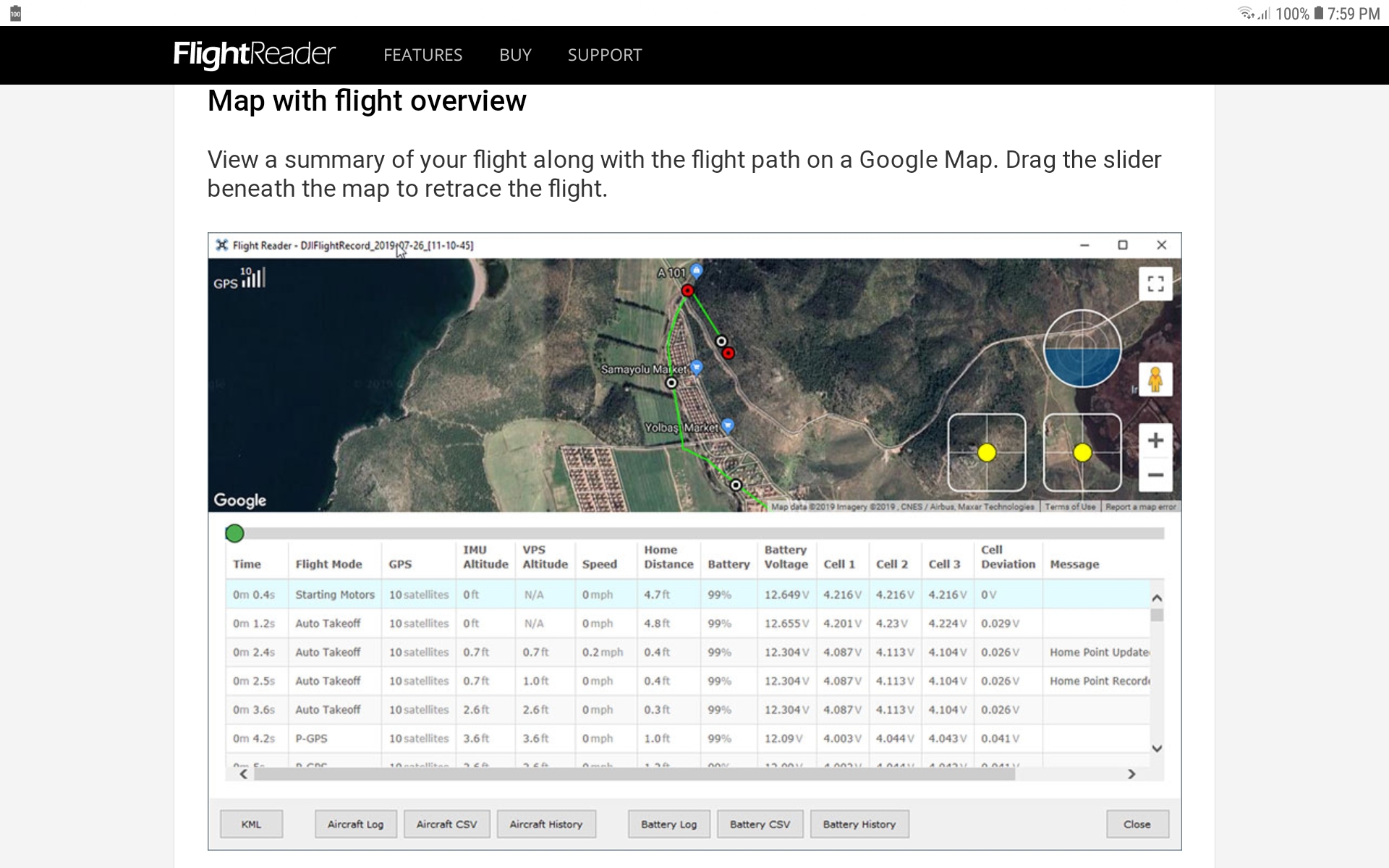Zoom in on the map
1389x868 pixels.
pos(1155,441)
